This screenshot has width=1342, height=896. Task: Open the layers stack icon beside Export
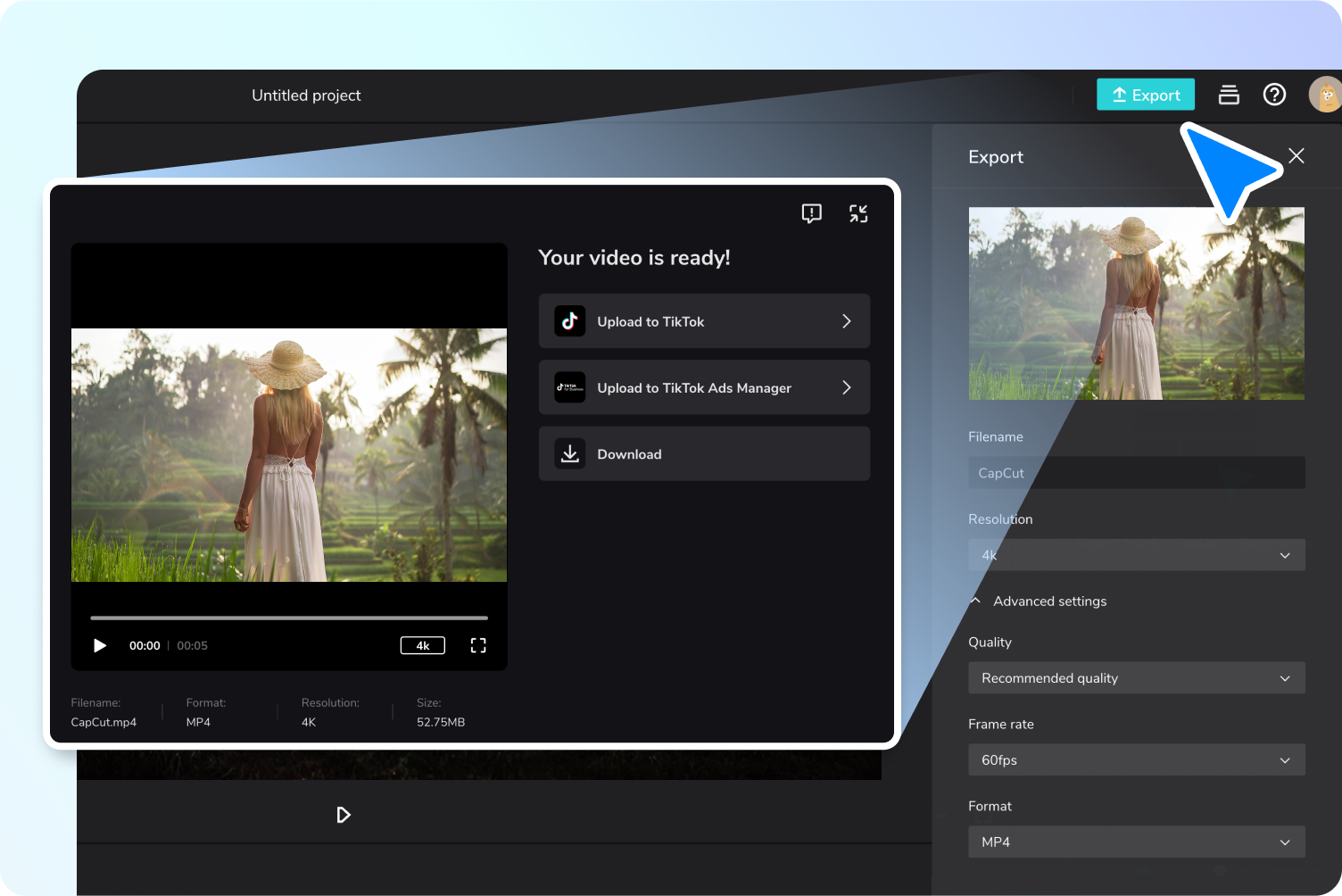(1229, 95)
